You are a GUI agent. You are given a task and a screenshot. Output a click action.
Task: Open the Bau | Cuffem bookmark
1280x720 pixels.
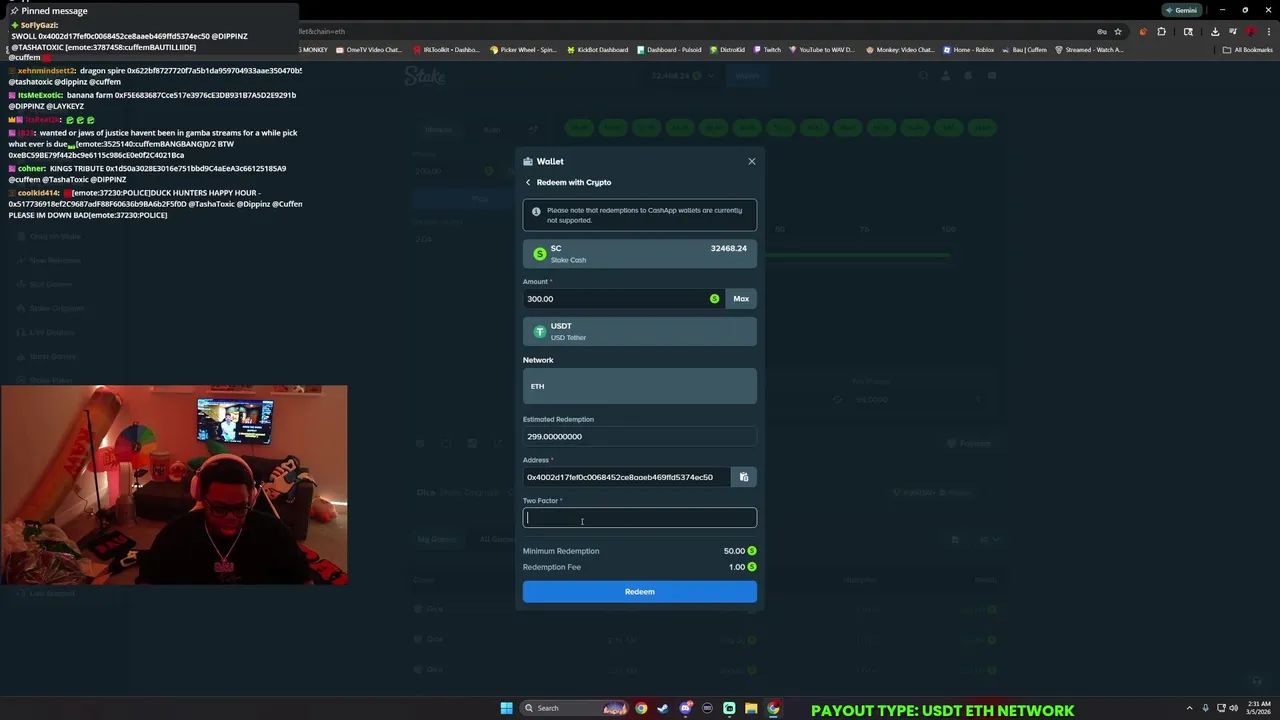1025,49
